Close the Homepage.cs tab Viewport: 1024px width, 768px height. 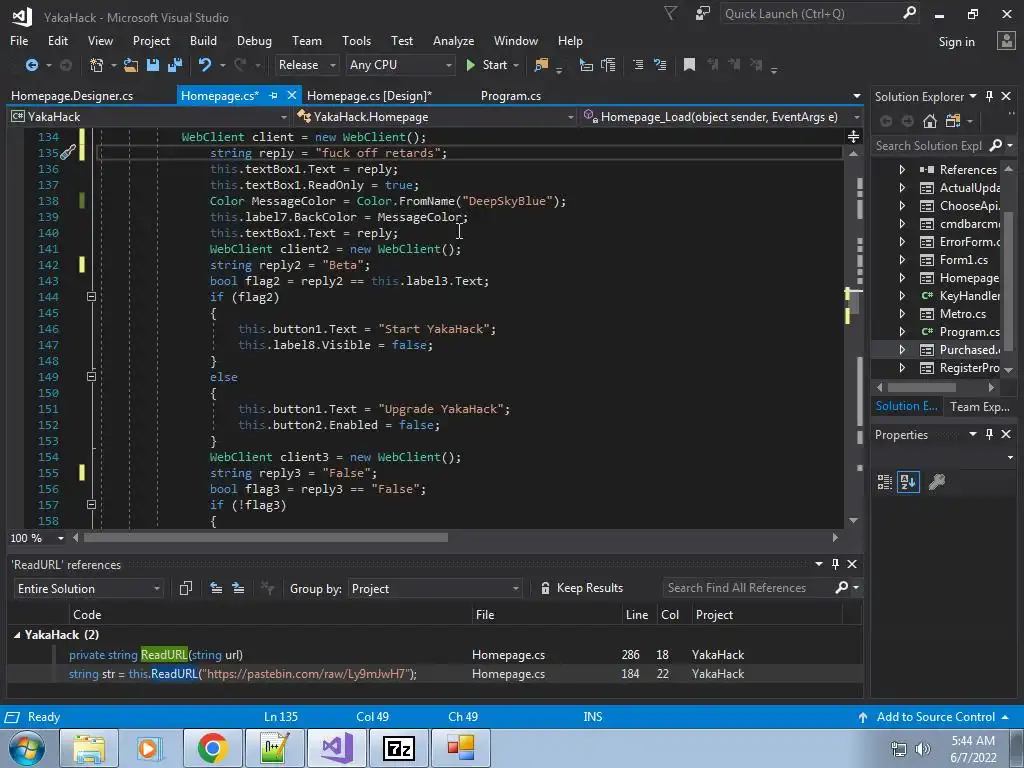click(x=292, y=95)
